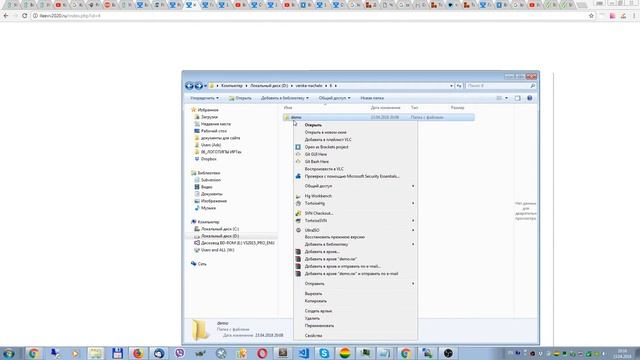Image resolution: width=640 pixels, height=360 pixels.
Task: Click 'Новая папка' in Explorer toolbar
Action: pos(372,98)
